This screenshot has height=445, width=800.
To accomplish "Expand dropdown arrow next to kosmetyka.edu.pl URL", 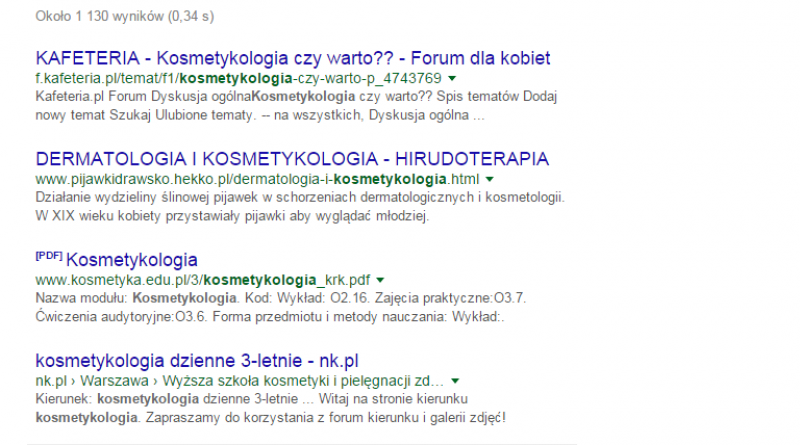I will pyautogui.click(x=380, y=280).
